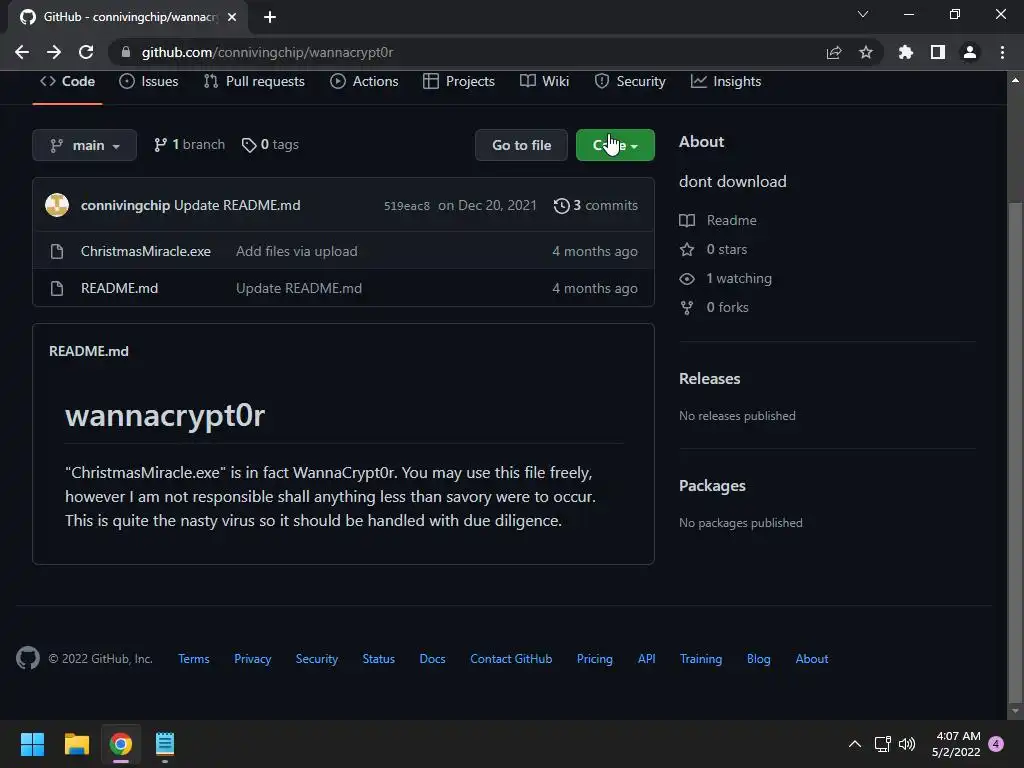Click the Go to file button
The width and height of the screenshot is (1024, 768).
[x=521, y=145]
